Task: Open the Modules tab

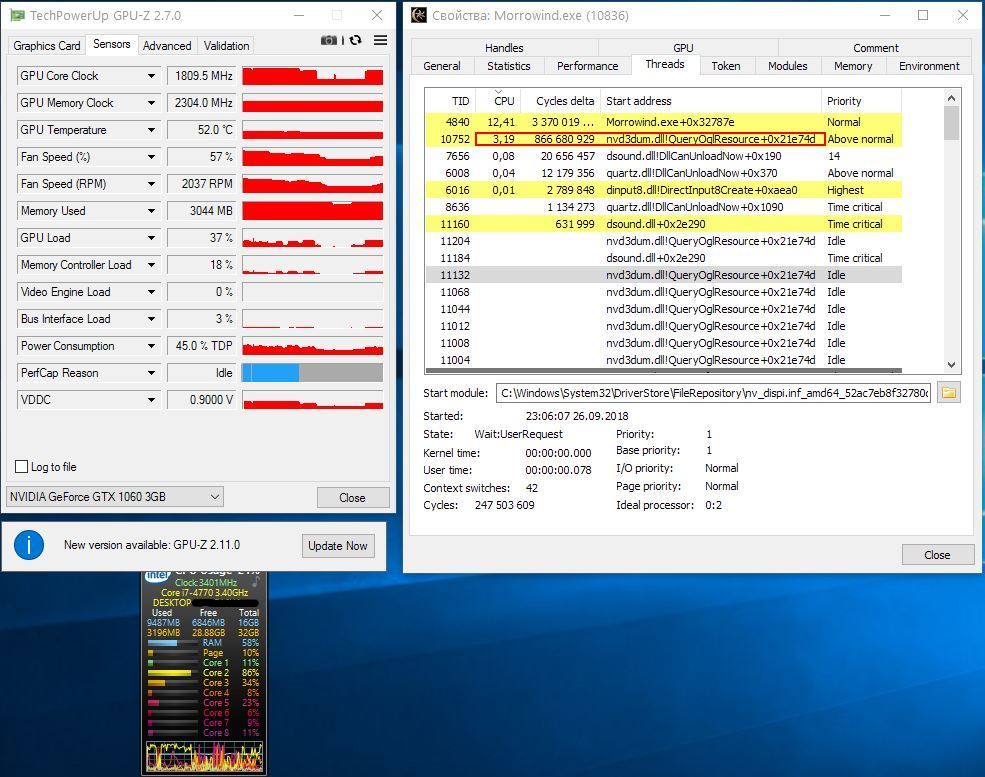Action: pyautogui.click(x=787, y=66)
